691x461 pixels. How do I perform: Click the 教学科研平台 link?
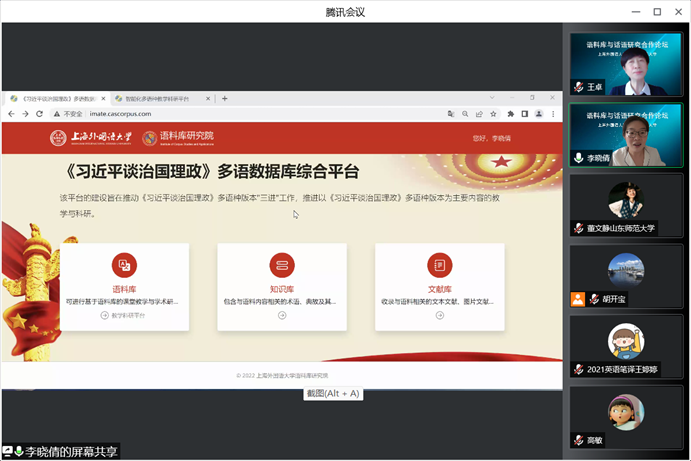(x=124, y=315)
